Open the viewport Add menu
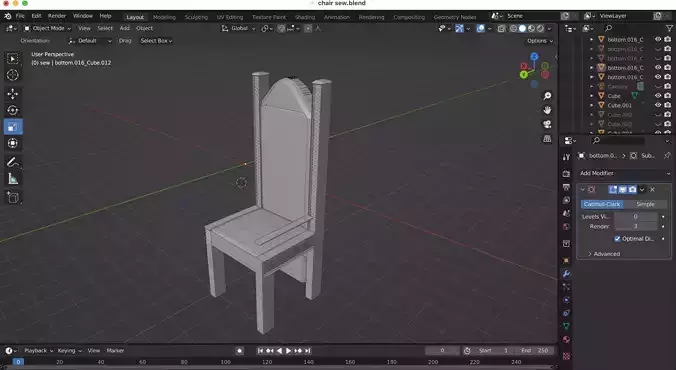This screenshot has height=370, width=676. 125,28
